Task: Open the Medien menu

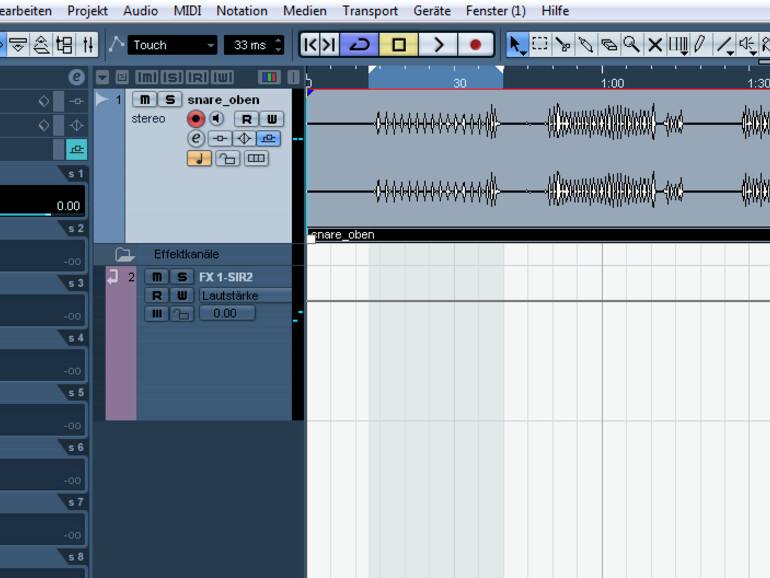Action: pyautogui.click(x=304, y=11)
